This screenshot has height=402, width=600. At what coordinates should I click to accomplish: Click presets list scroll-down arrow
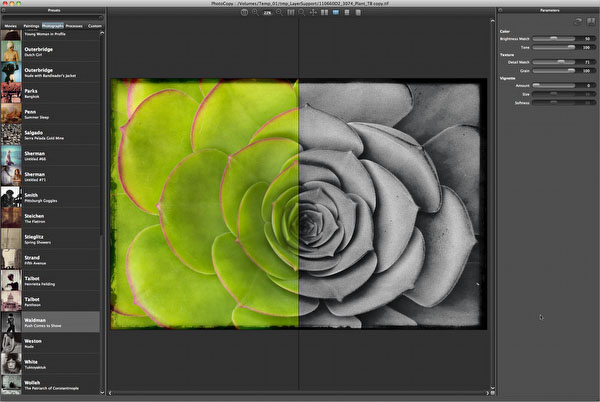[102, 392]
